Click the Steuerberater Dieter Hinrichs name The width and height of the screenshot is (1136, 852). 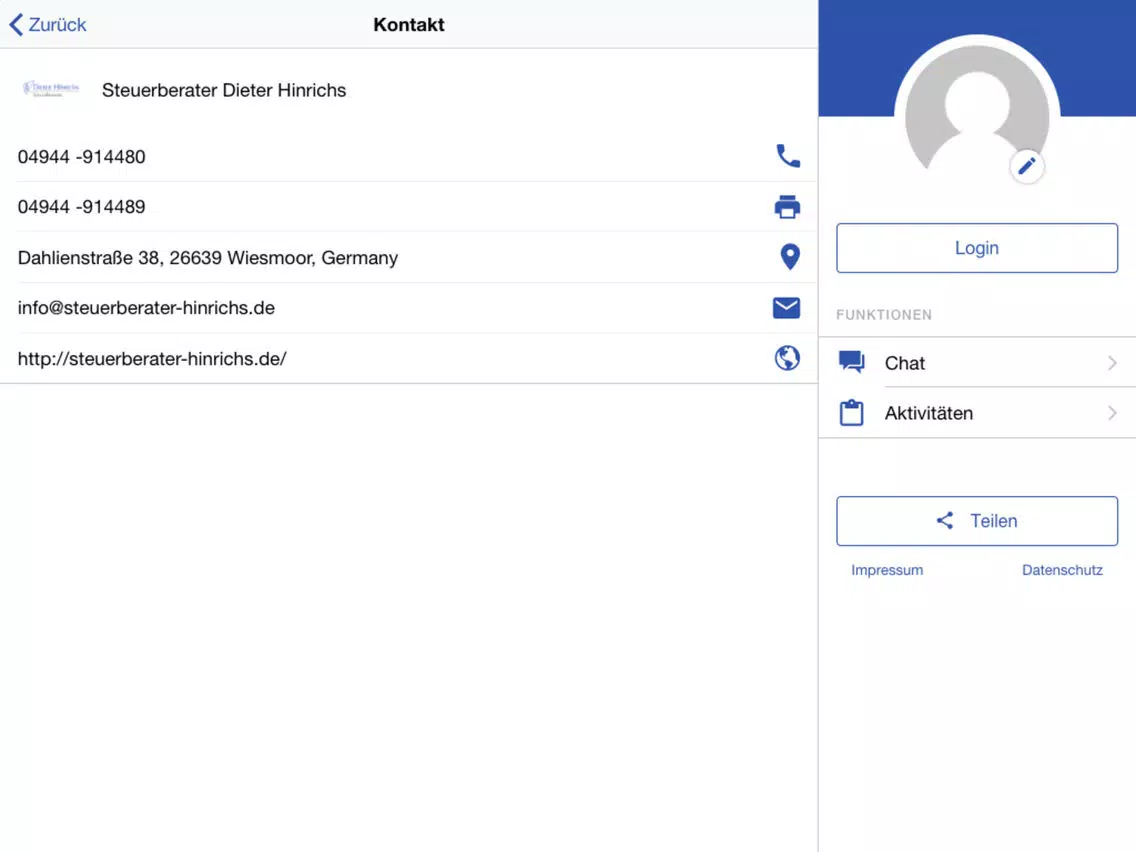click(x=224, y=90)
